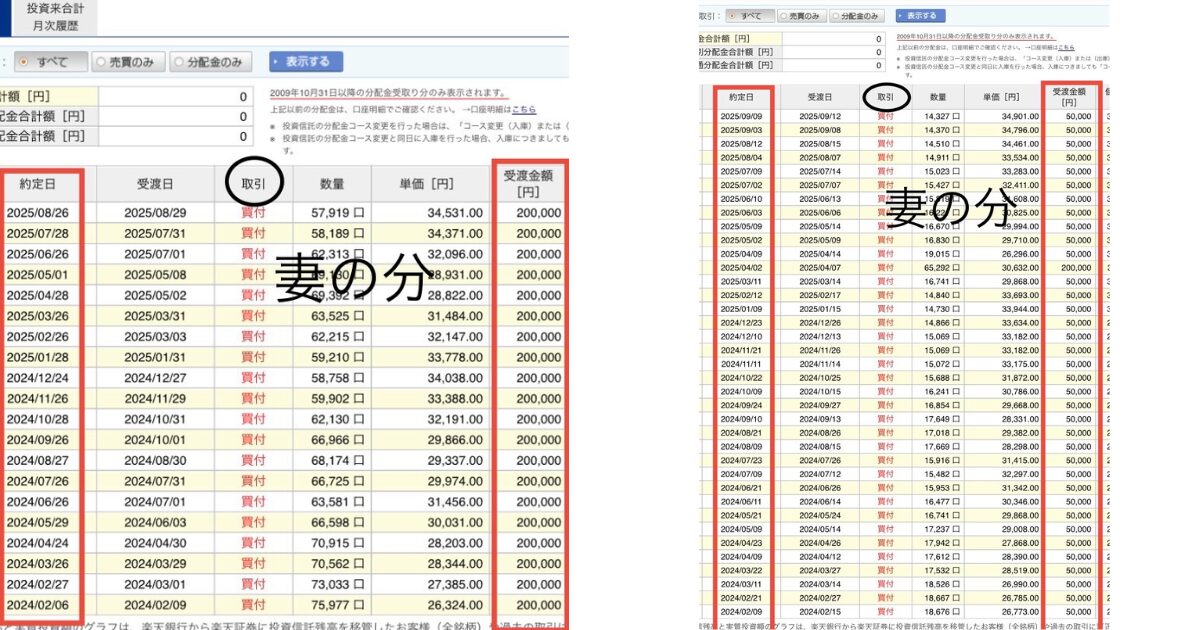The width and height of the screenshot is (1200, 630).
Task: Open こちら link in right panel
Action: [1067, 47]
